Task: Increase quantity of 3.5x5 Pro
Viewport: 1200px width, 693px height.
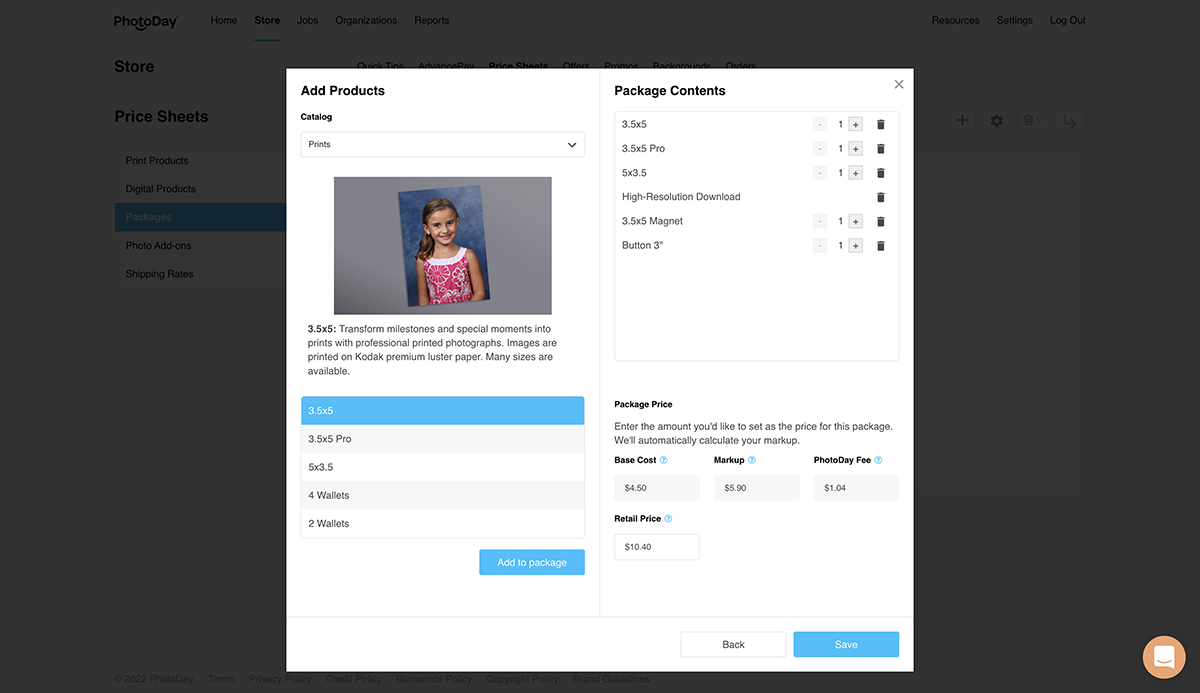Action: [x=855, y=149]
